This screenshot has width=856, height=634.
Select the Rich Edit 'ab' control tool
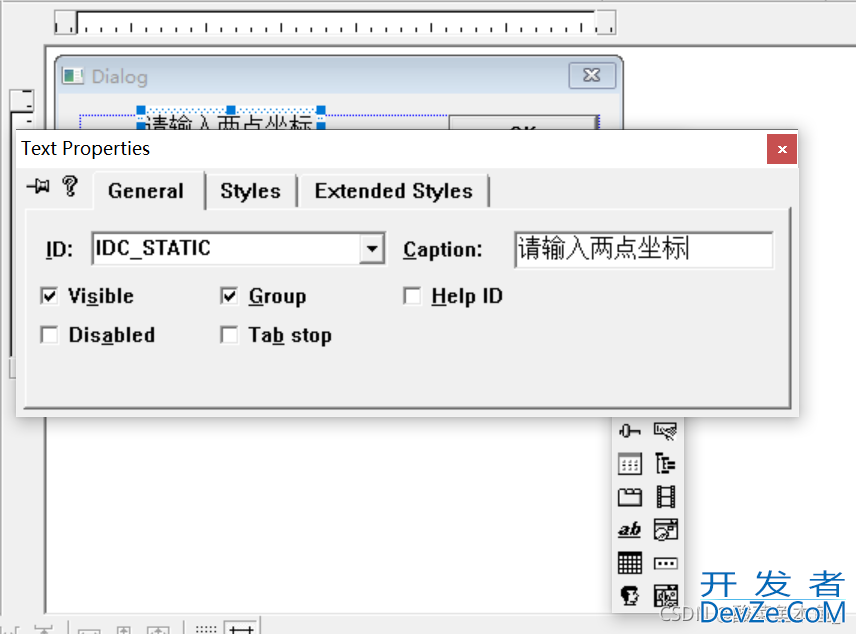629,530
